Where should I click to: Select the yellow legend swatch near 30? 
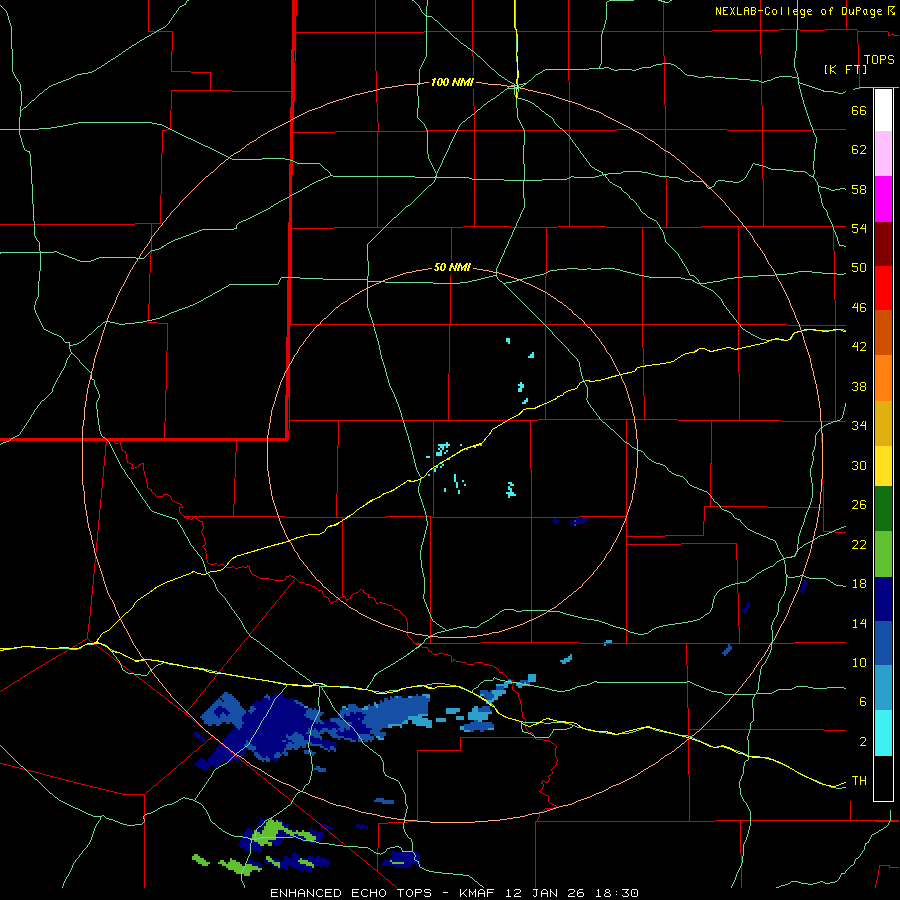pos(883,465)
